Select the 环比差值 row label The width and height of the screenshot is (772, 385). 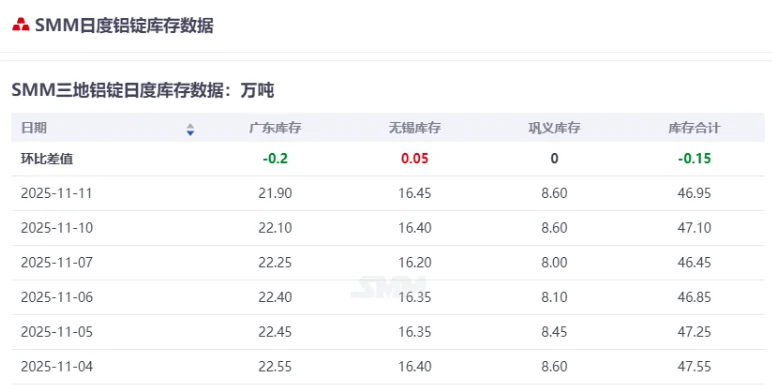pyautogui.click(x=47, y=159)
